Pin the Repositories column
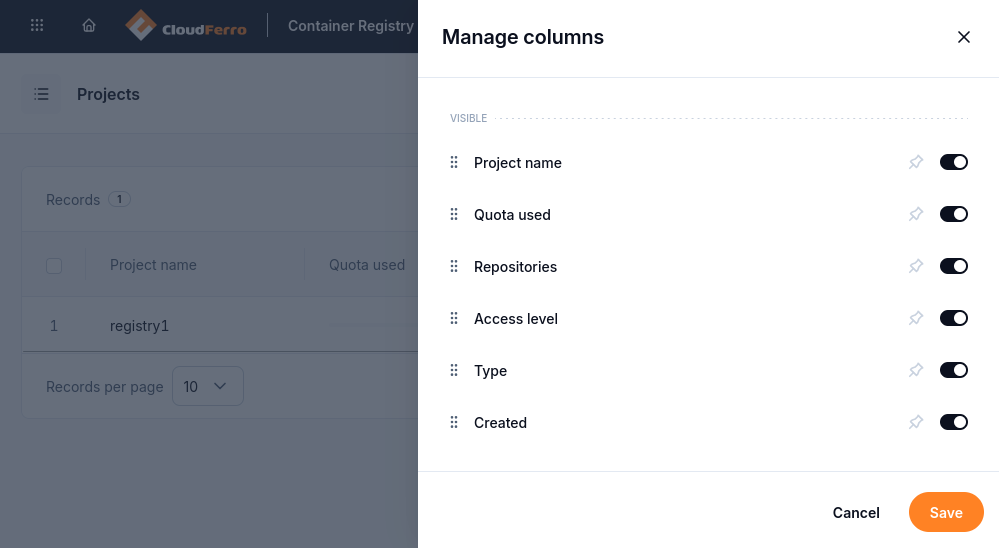 pyautogui.click(x=916, y=266)
